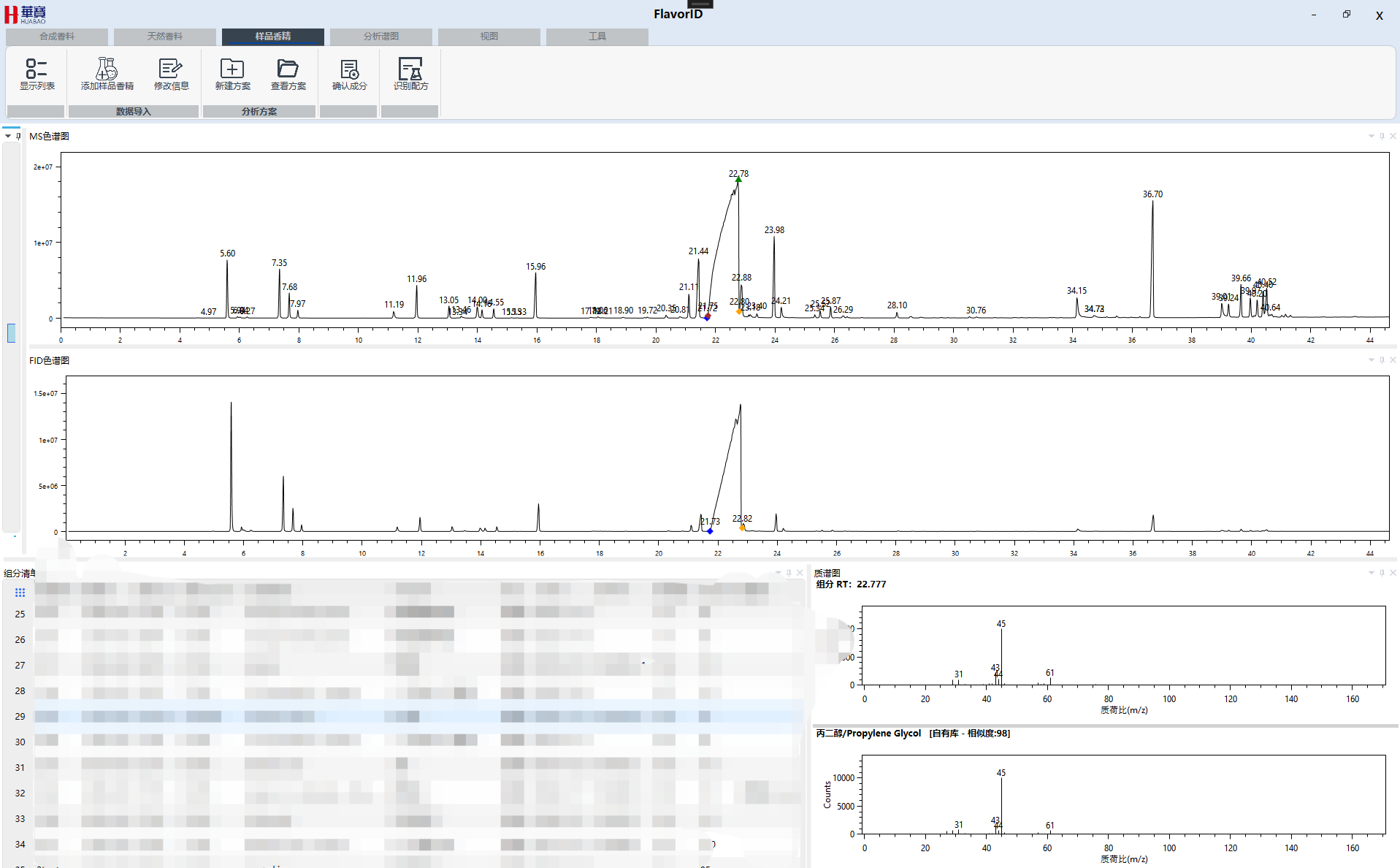This screenshot has width=1400, height=868.
Task: Open MS色谱图 panel dropdown arrow at right
Action: 1371,136
